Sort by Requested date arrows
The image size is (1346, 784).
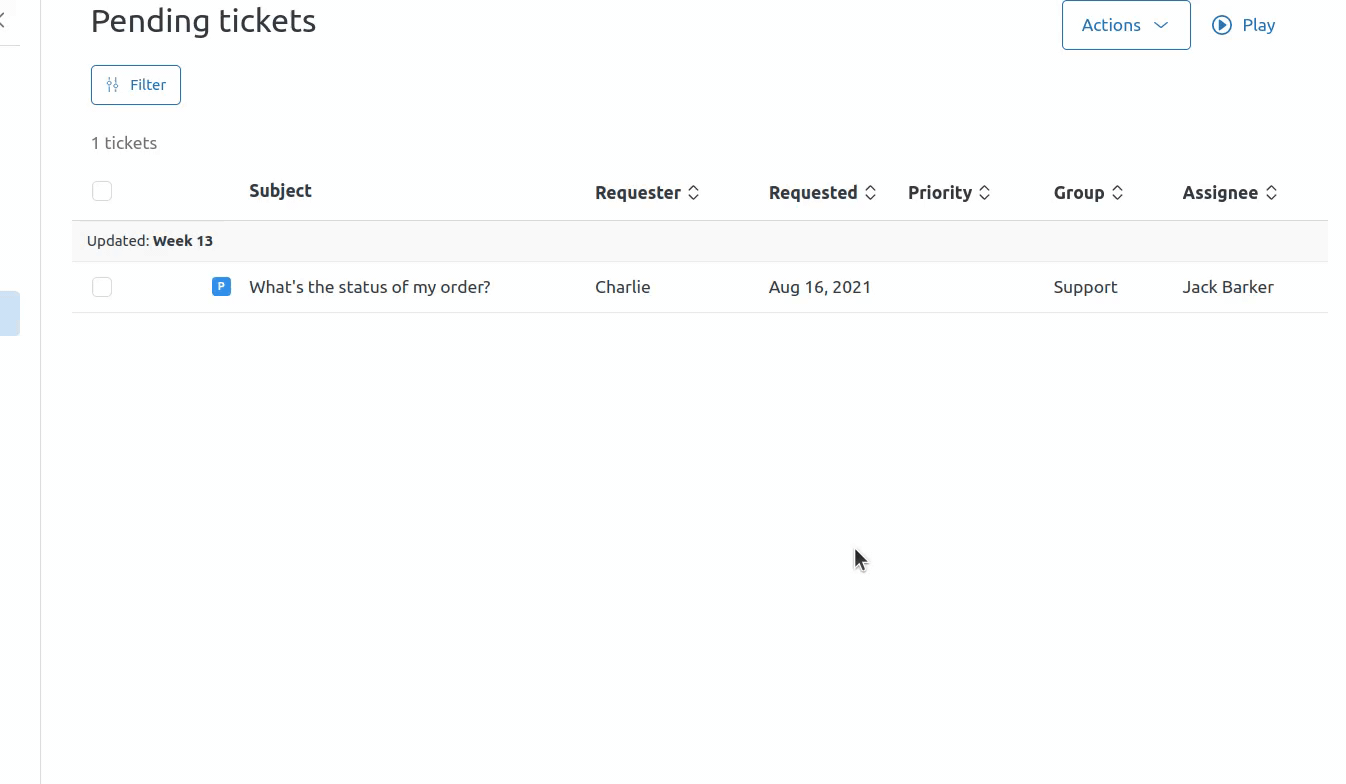[871, 193]
